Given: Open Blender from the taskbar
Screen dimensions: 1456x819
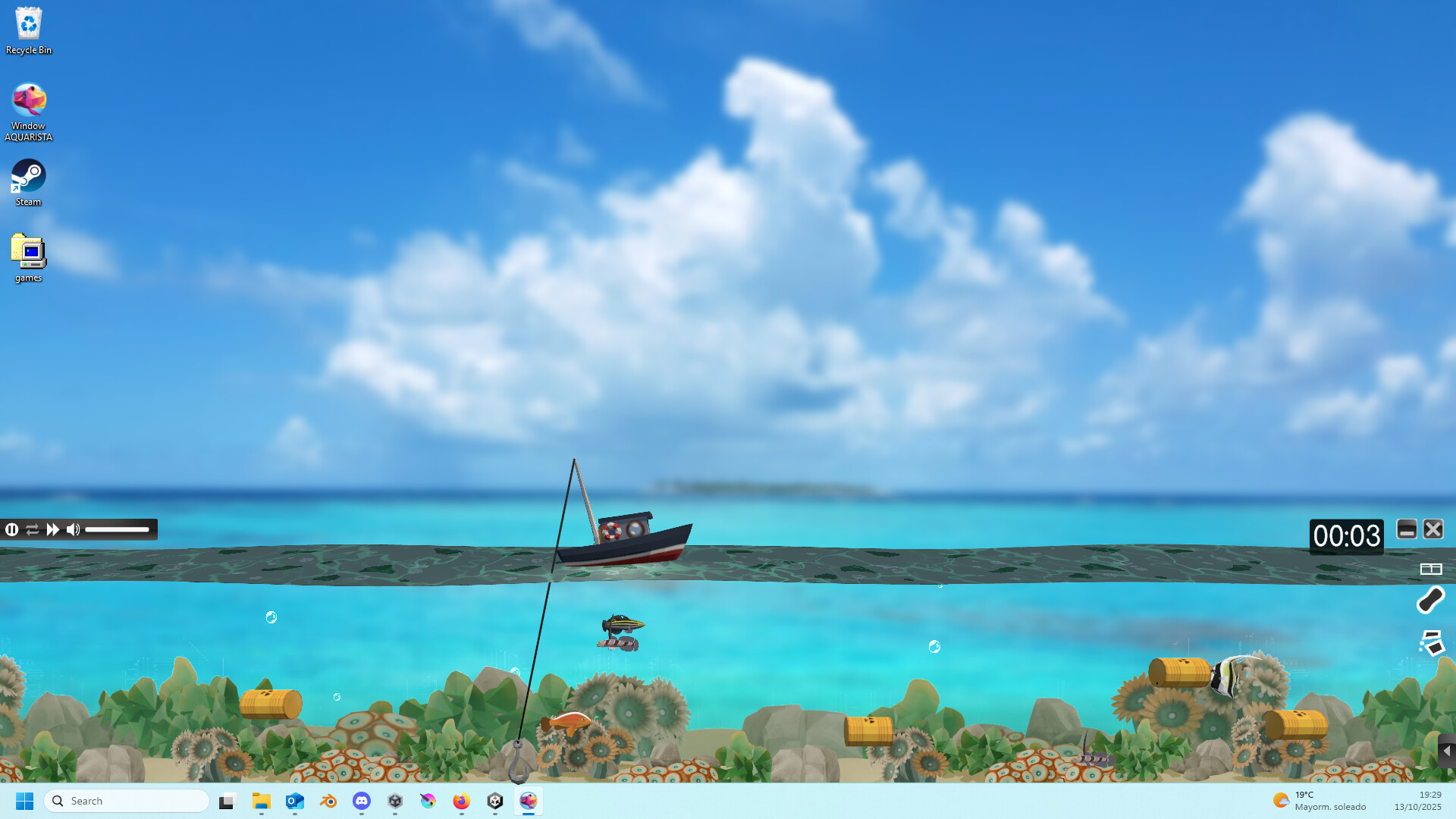Looking at the screenshot, I should pyautogui.click(x=328, y=801).
